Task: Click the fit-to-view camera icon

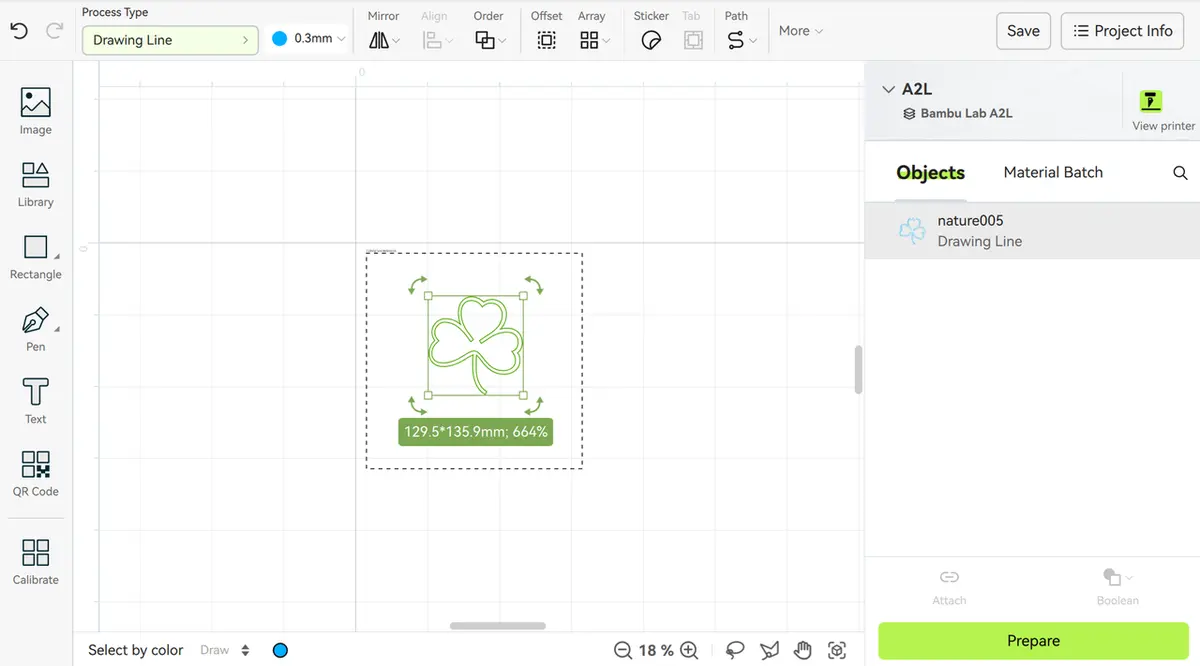Action: point(837,650)
